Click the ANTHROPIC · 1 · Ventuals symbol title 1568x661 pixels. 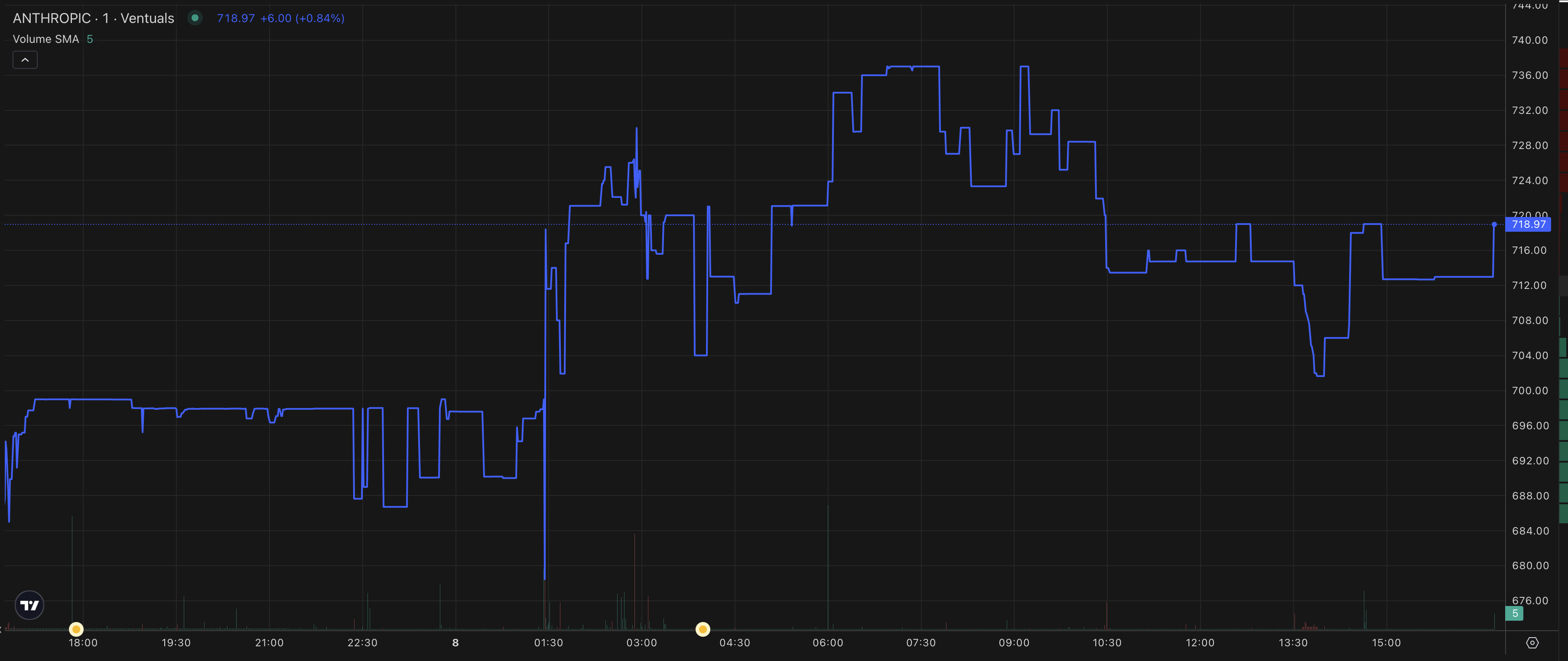pyautogui.click(x=93, y=18)
